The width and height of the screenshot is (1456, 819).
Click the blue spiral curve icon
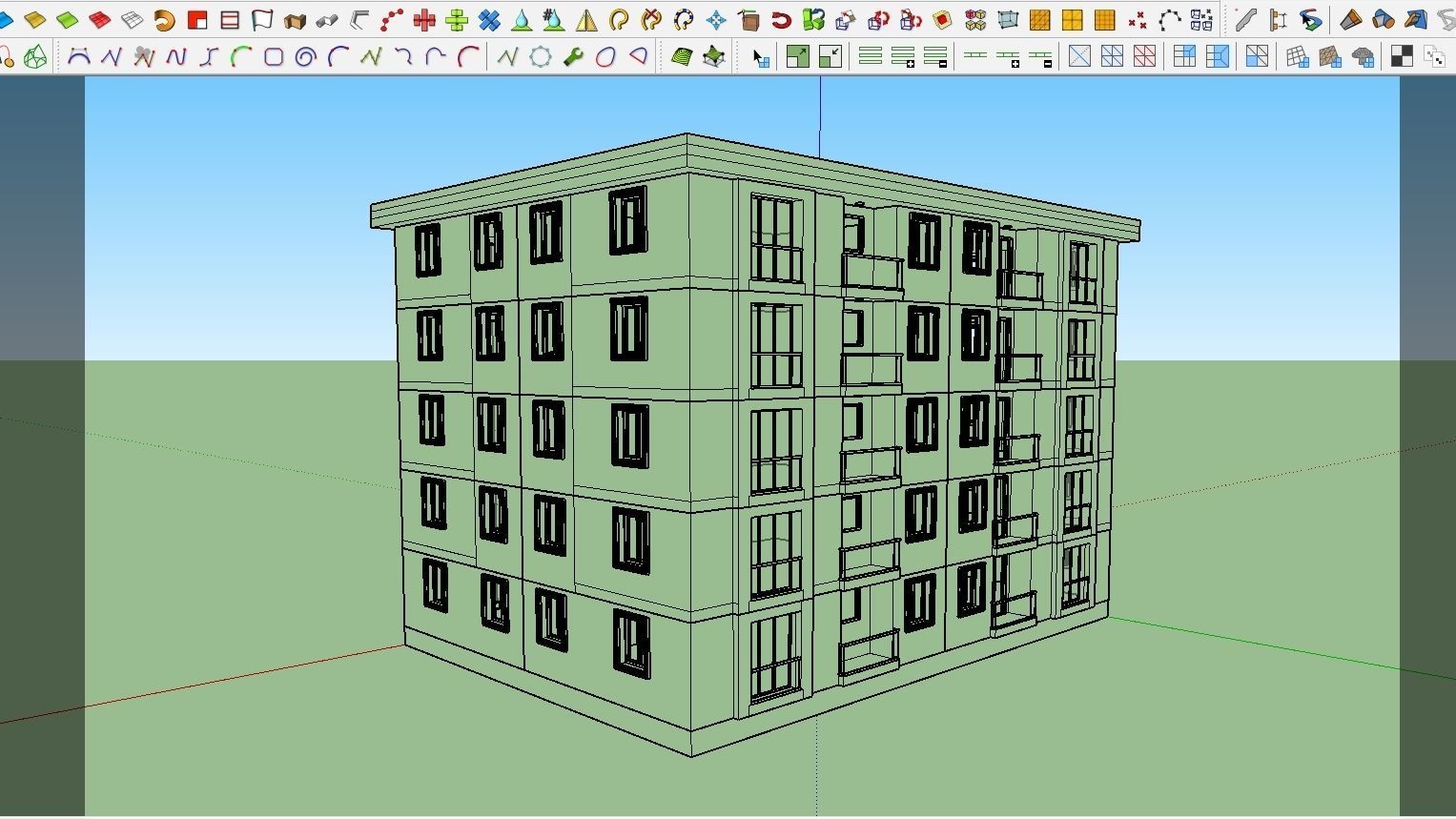[x=306, y=57]
